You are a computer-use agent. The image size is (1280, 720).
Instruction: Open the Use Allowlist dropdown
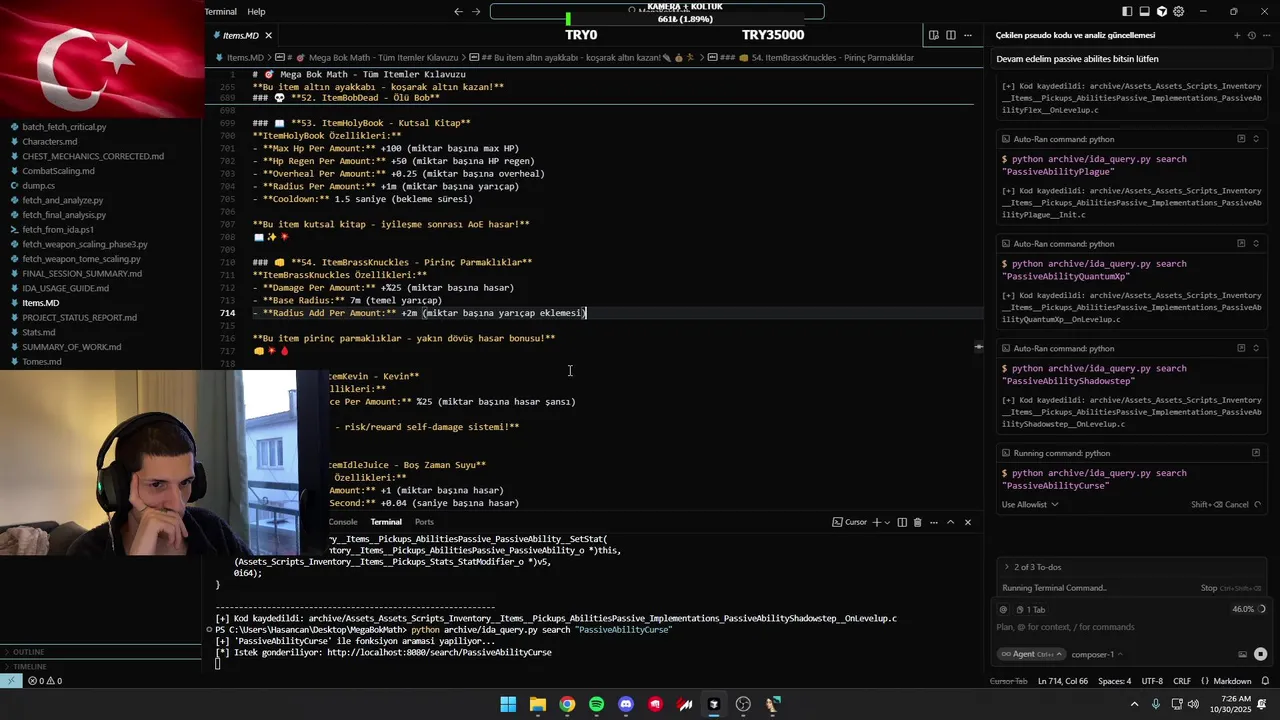1030,504
